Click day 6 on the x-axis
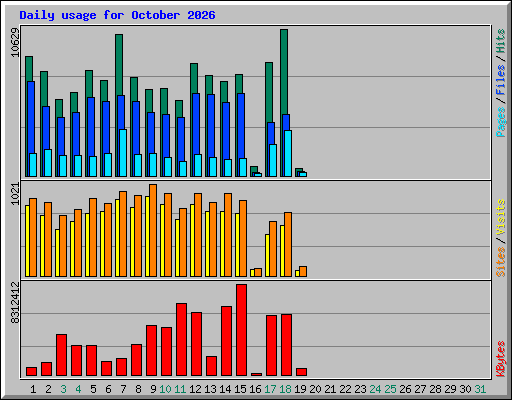Image resolution: width=512 pixels, height=400 pixels. pos(108,389)
